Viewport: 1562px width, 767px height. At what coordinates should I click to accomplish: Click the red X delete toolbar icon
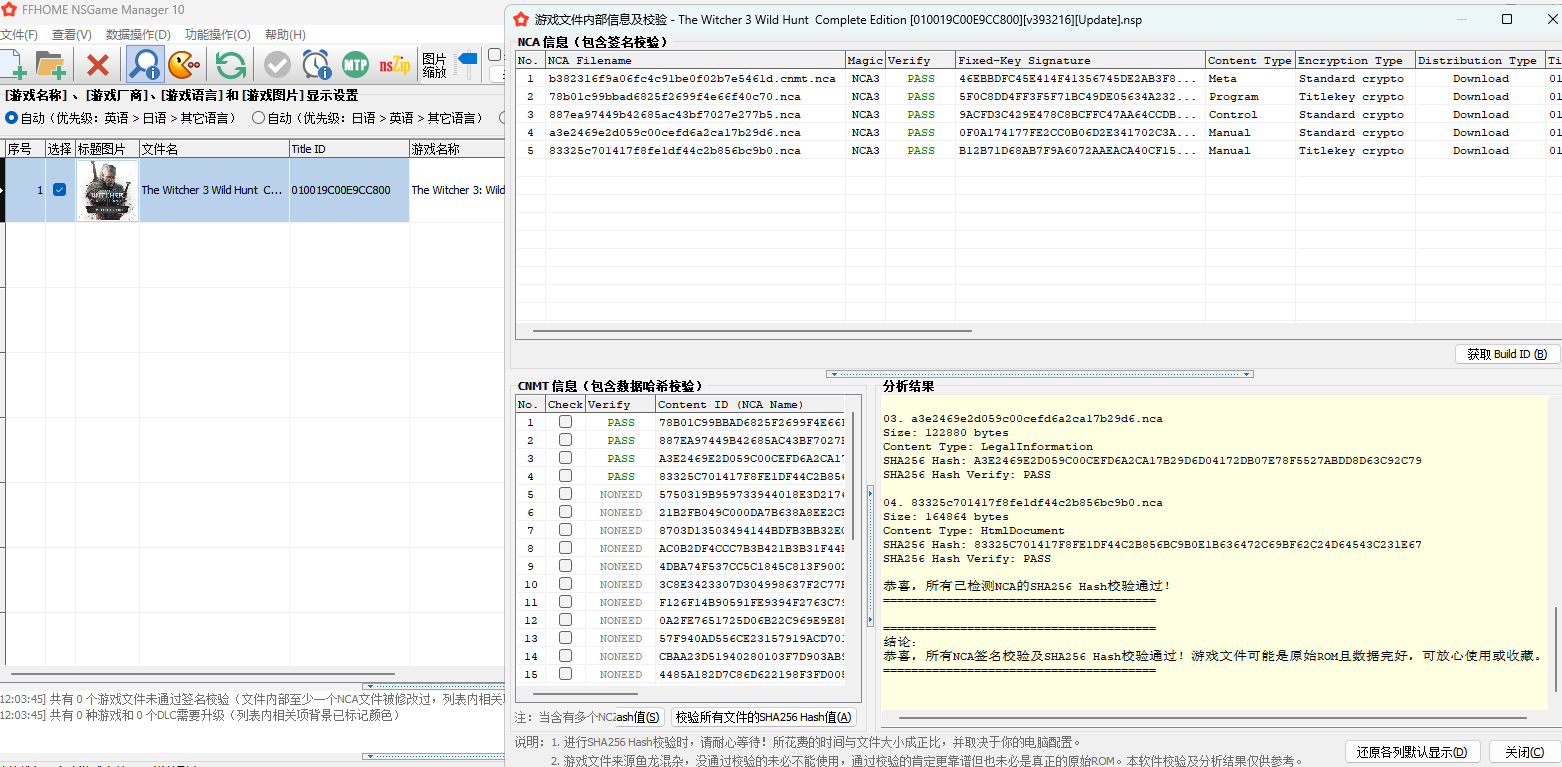coord(98,66)
